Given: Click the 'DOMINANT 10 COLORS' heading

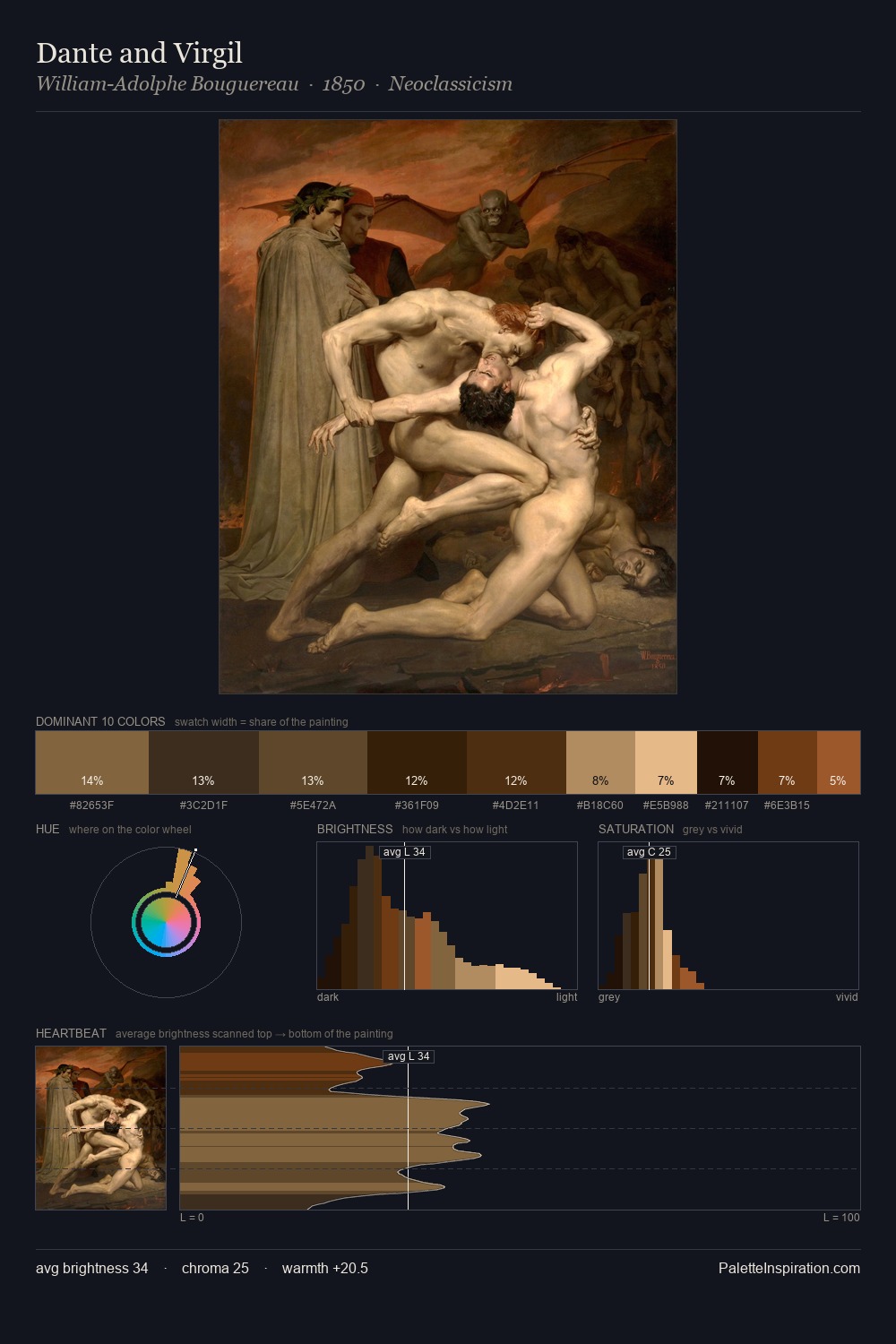Looking at the screenshot, I should coord(100,721).
